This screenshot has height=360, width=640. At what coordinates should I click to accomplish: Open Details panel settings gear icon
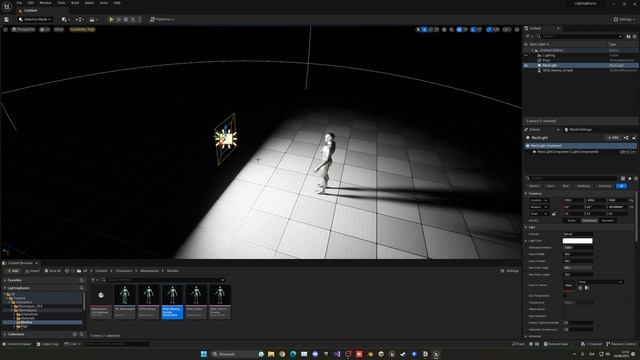pos(636,178)
